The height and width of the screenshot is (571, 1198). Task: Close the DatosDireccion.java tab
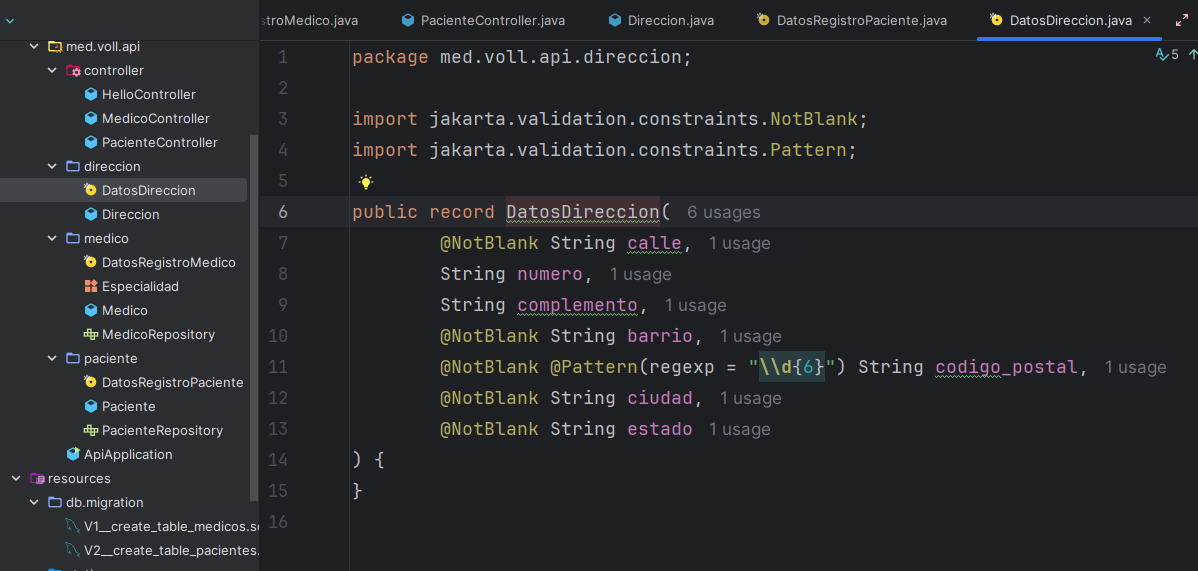tap(1147, 21)
